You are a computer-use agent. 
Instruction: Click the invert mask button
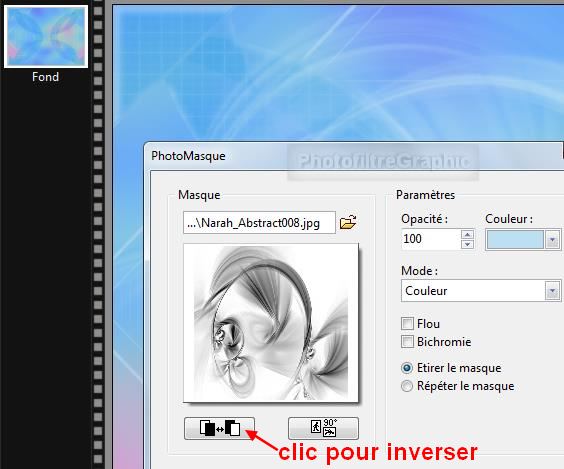(x=219, y=428)
